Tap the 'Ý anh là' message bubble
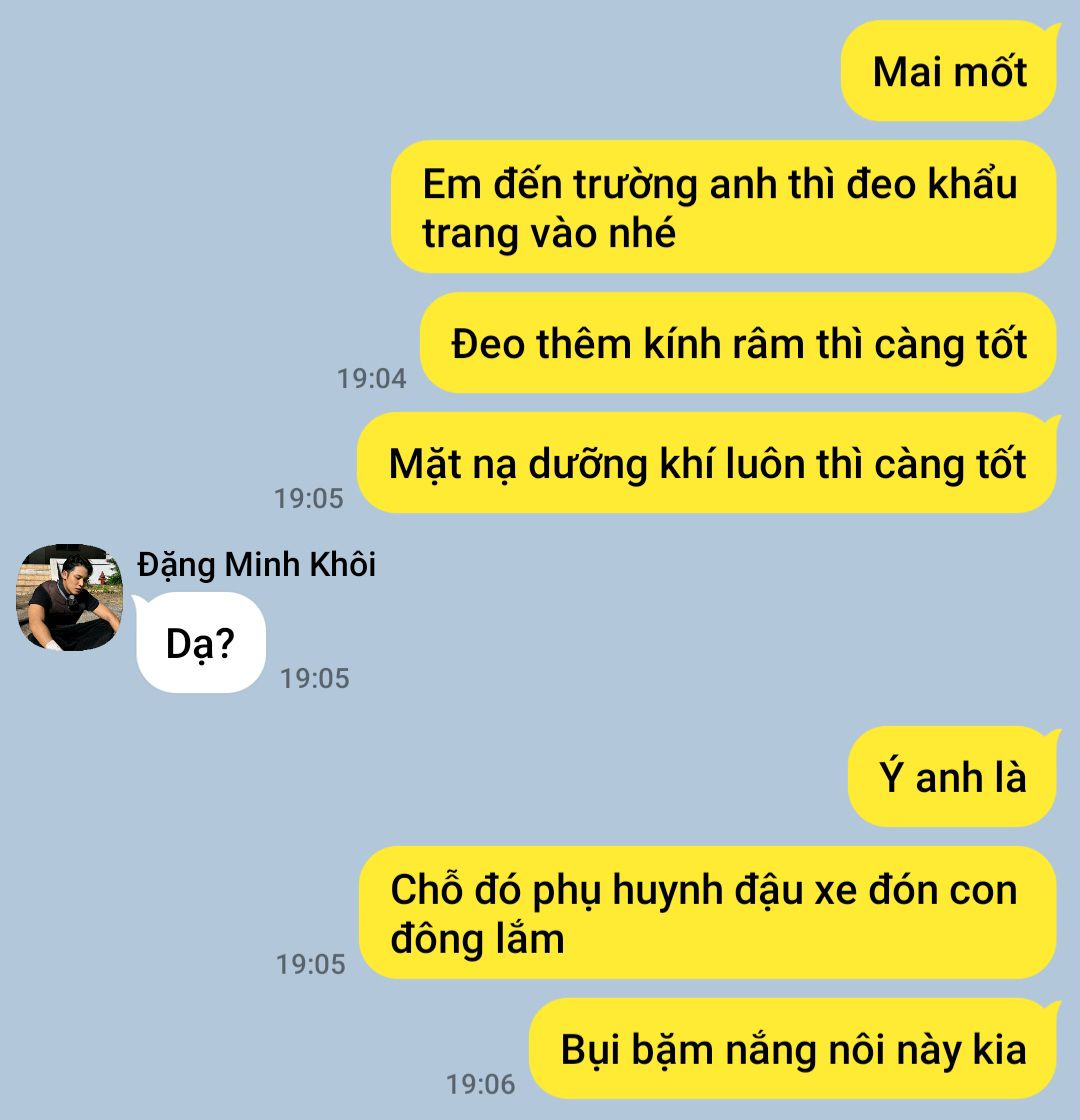Viewport: 1080px width, 1120px height. pyautogui.click(x=952, y=776)
